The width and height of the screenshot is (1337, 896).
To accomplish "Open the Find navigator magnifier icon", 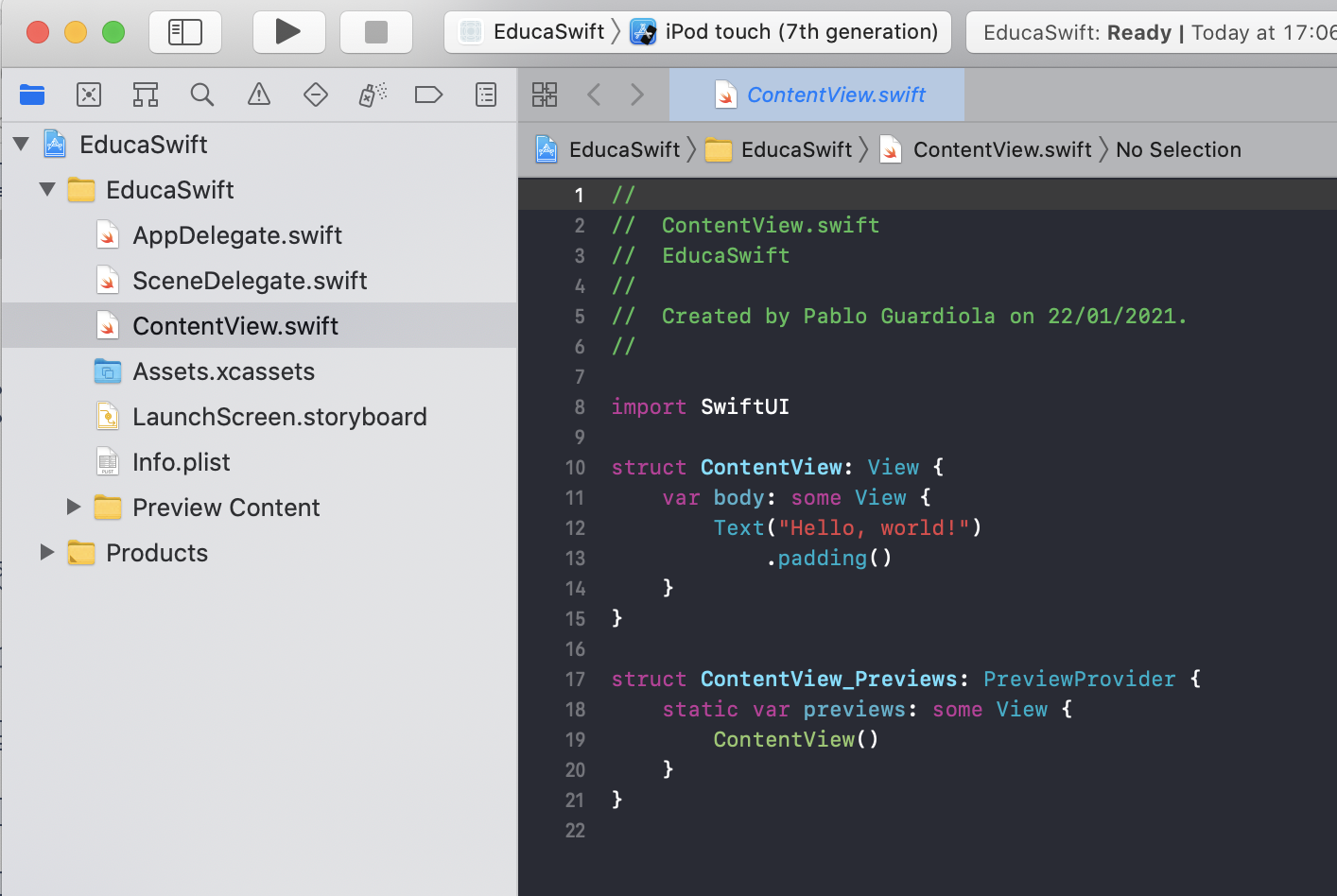I will click(x=202, y=95).
